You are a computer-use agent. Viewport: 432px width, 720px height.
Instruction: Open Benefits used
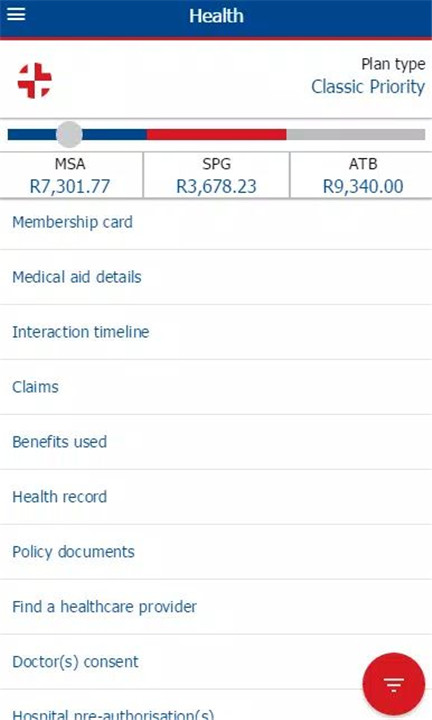[x=216, y=442]
